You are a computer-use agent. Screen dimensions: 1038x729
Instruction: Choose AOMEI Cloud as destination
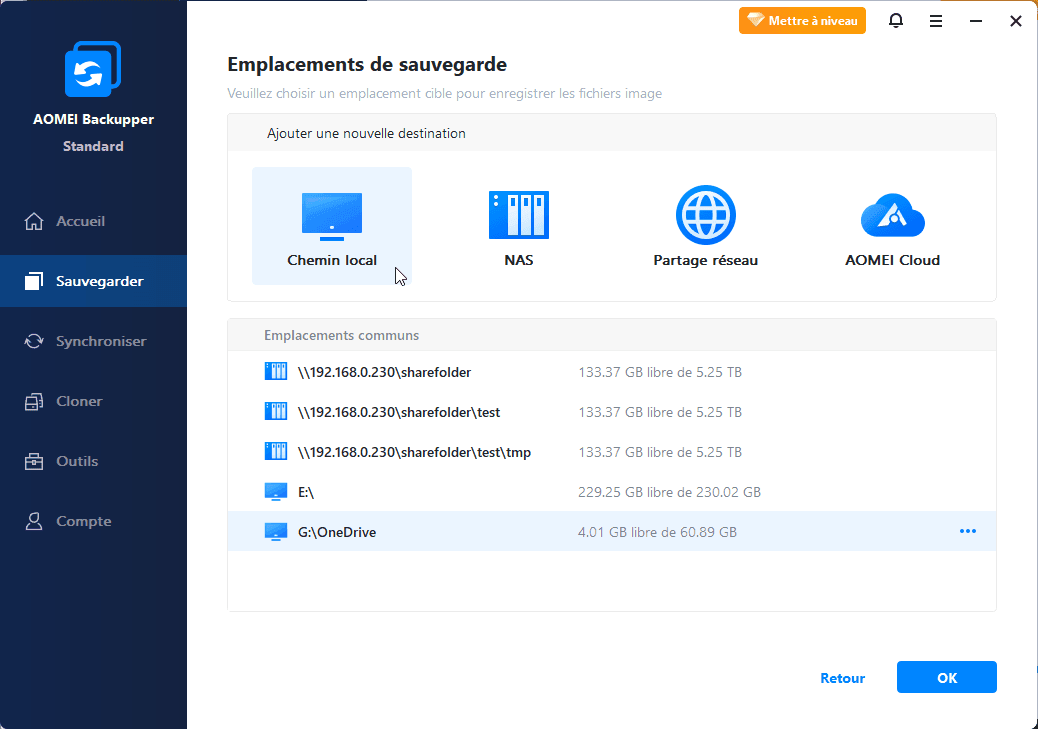[x=892, y=226]
